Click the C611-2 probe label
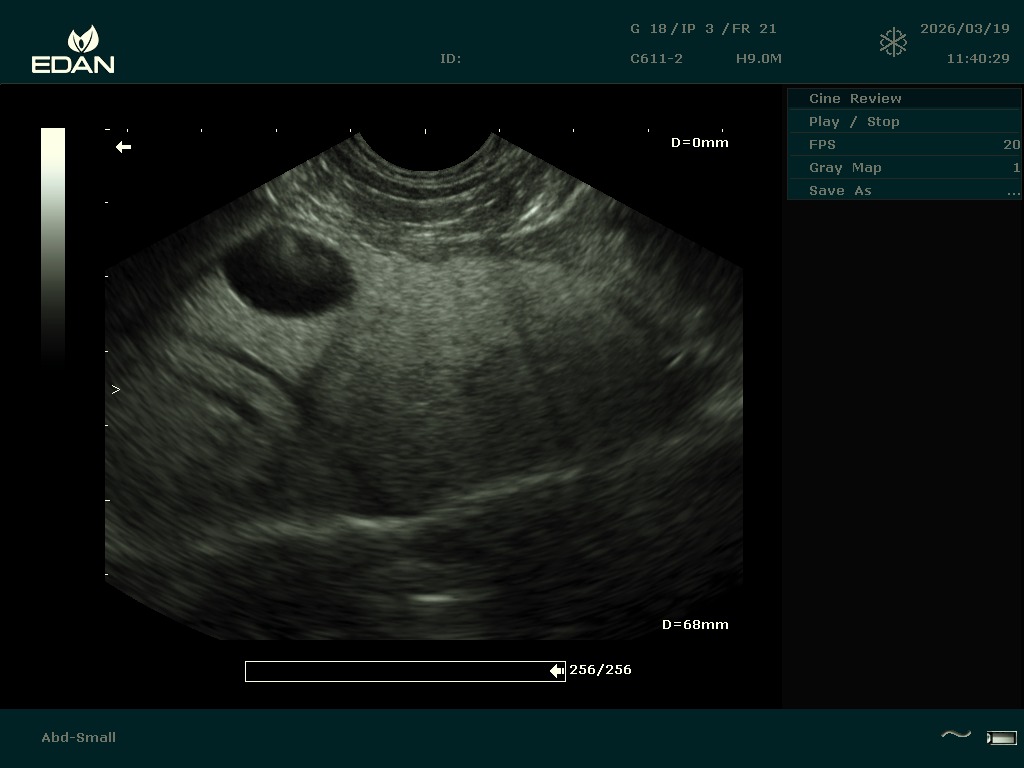Screen dimensions: 1024x768 (656, 59)
